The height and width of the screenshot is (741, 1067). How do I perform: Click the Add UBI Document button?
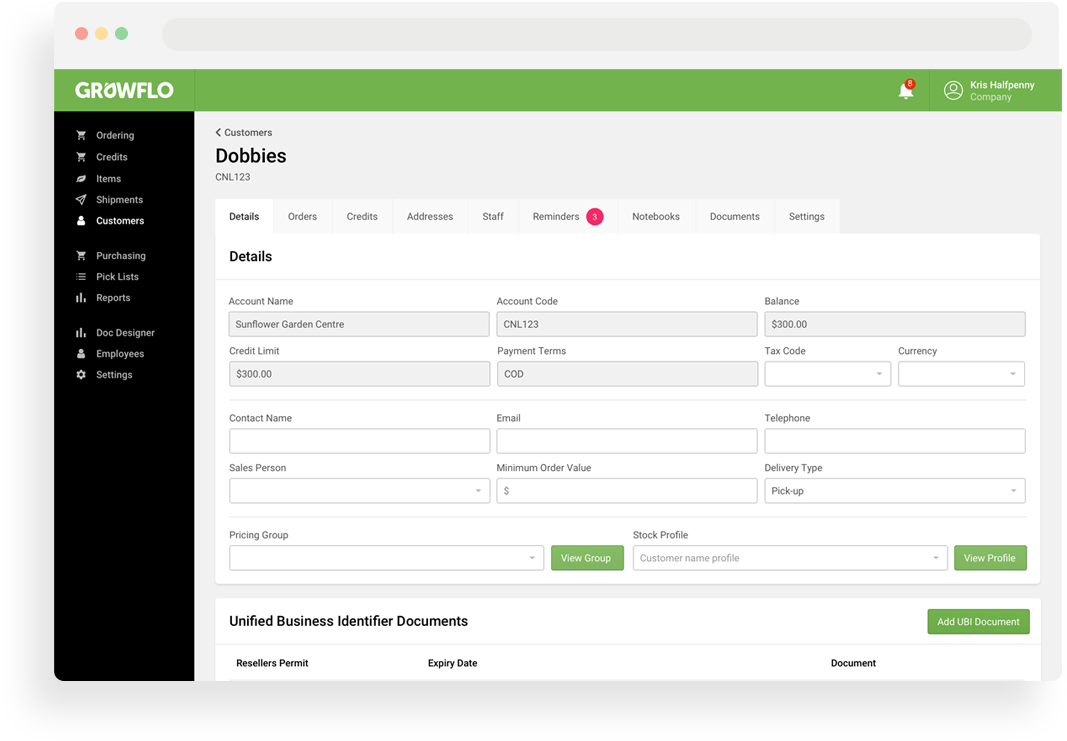point(978,621)
